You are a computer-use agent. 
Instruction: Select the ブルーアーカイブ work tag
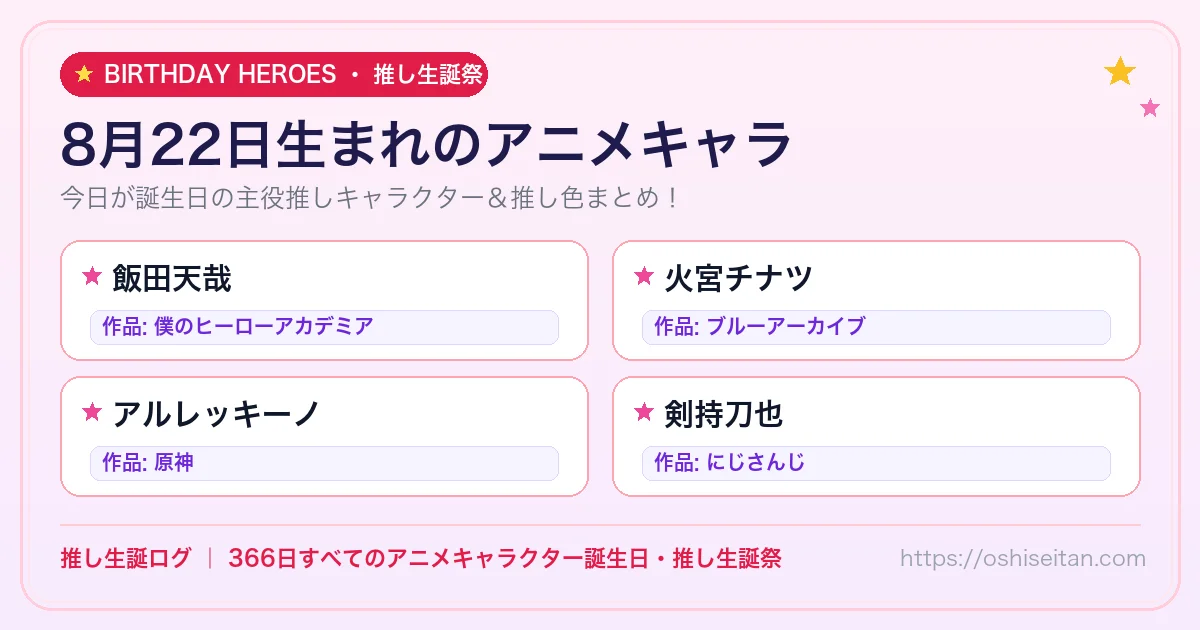[x=876, y=327]
